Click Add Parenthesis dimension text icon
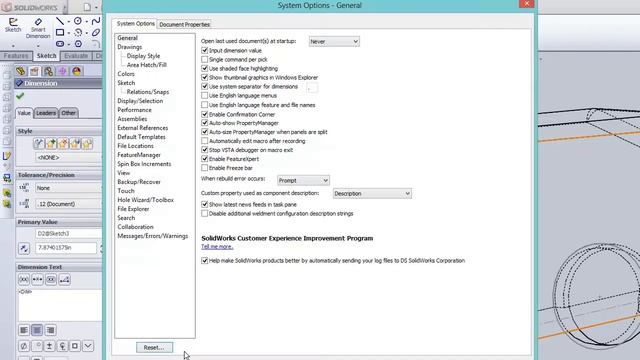This screenshot has width=640, height=360. 24,280
